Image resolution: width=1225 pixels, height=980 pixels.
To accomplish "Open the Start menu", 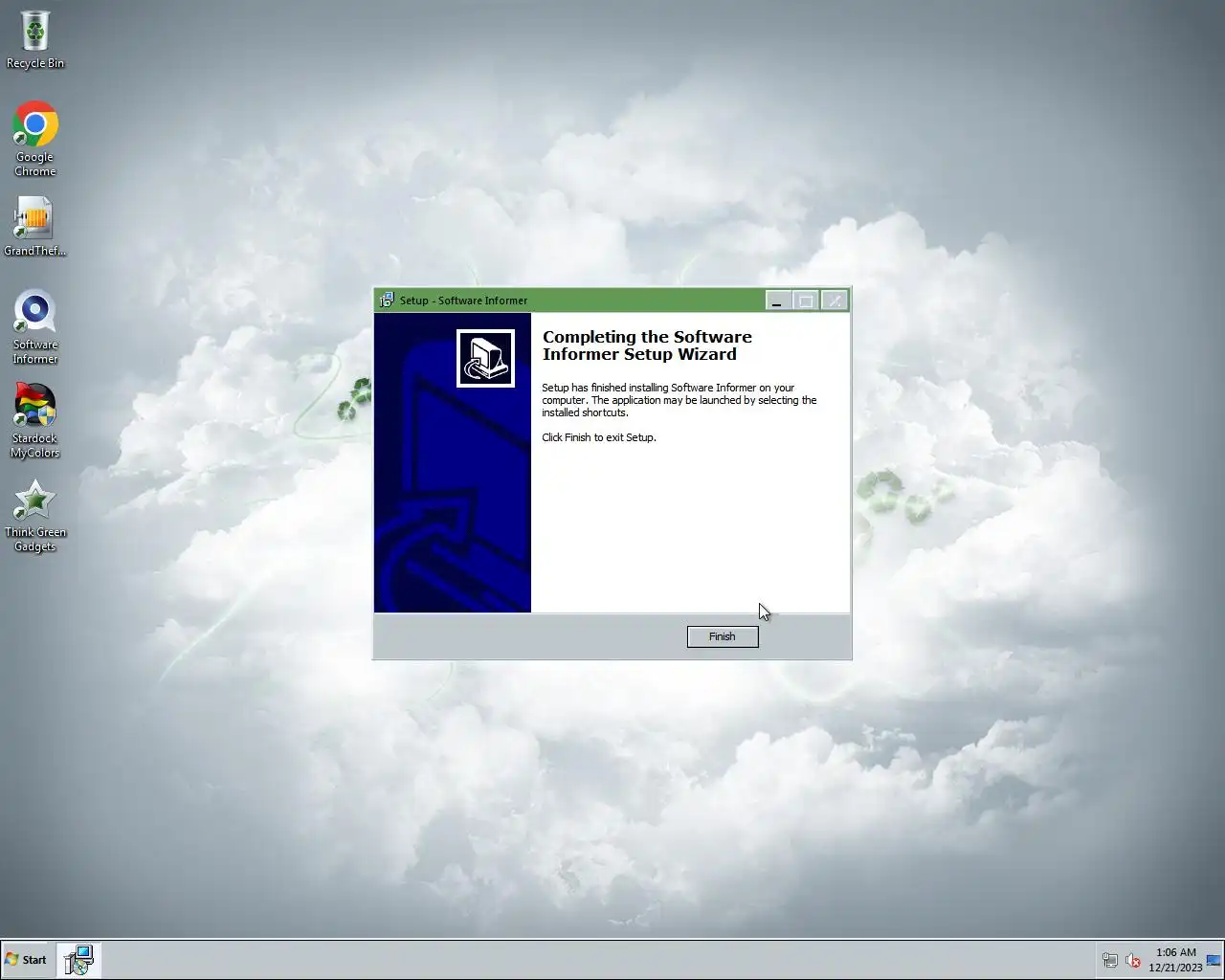I will [26, 960].
